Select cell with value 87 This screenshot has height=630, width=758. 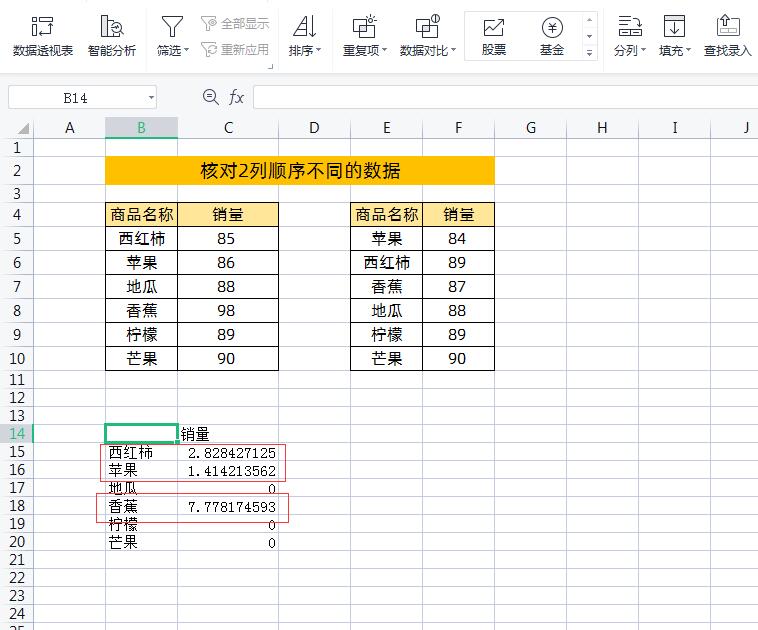point(458,286)
